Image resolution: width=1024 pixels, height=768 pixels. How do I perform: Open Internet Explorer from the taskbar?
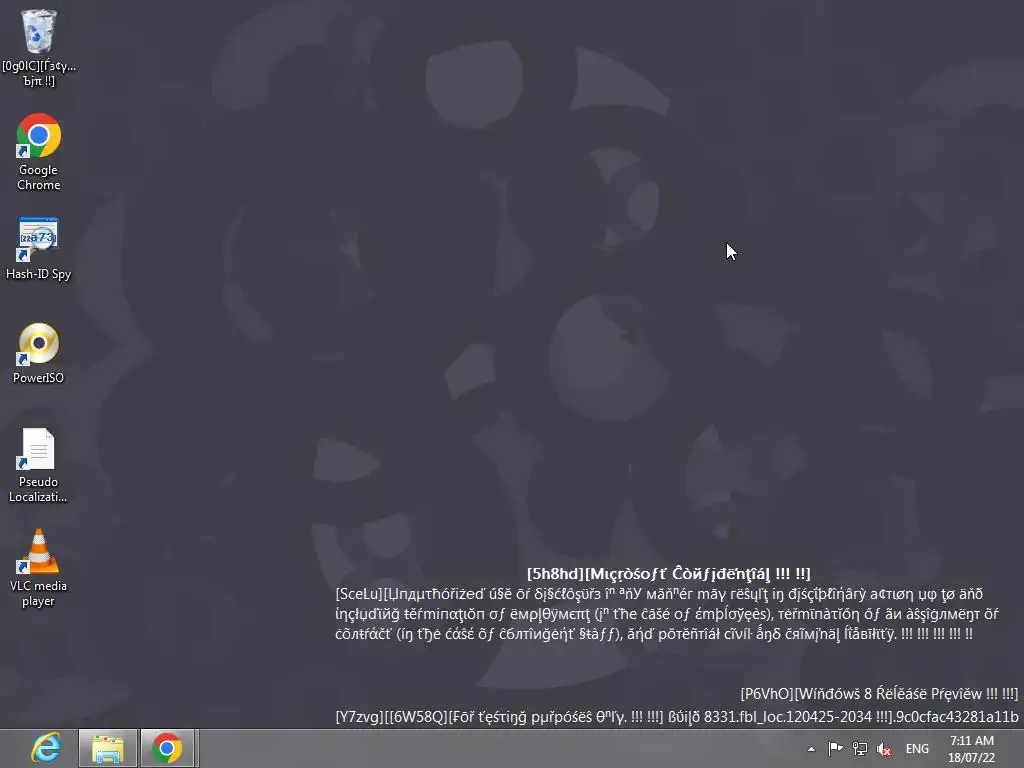tap(46, 748)
